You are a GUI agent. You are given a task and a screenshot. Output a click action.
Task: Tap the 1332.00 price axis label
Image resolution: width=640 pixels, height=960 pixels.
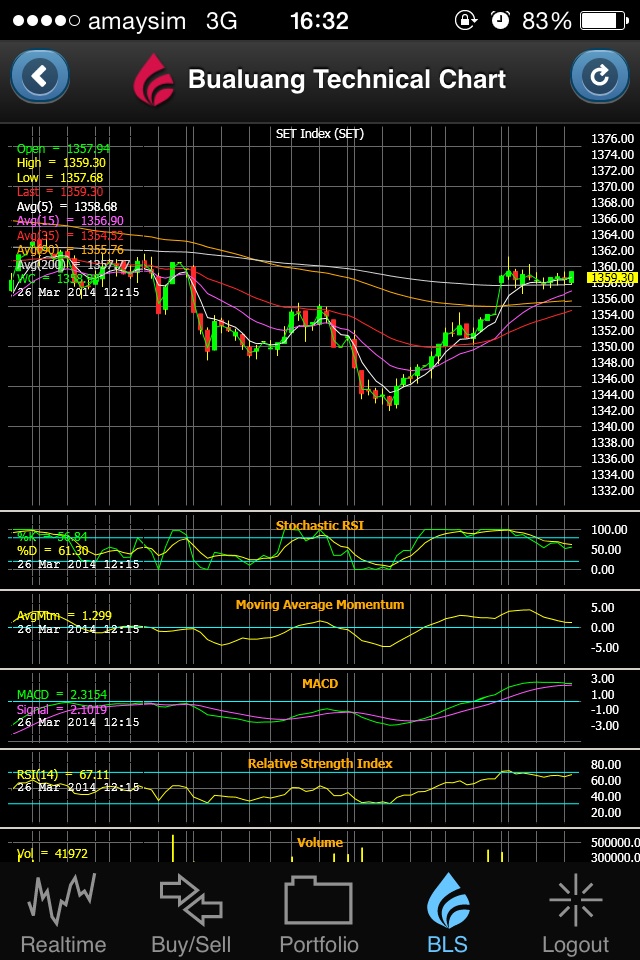(x=612, y=490)
